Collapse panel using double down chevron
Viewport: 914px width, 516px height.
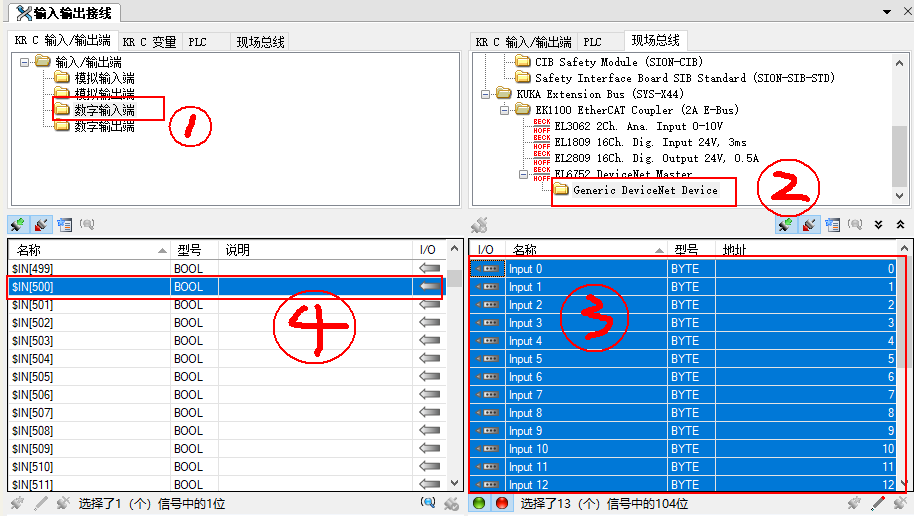coord(878,224)
